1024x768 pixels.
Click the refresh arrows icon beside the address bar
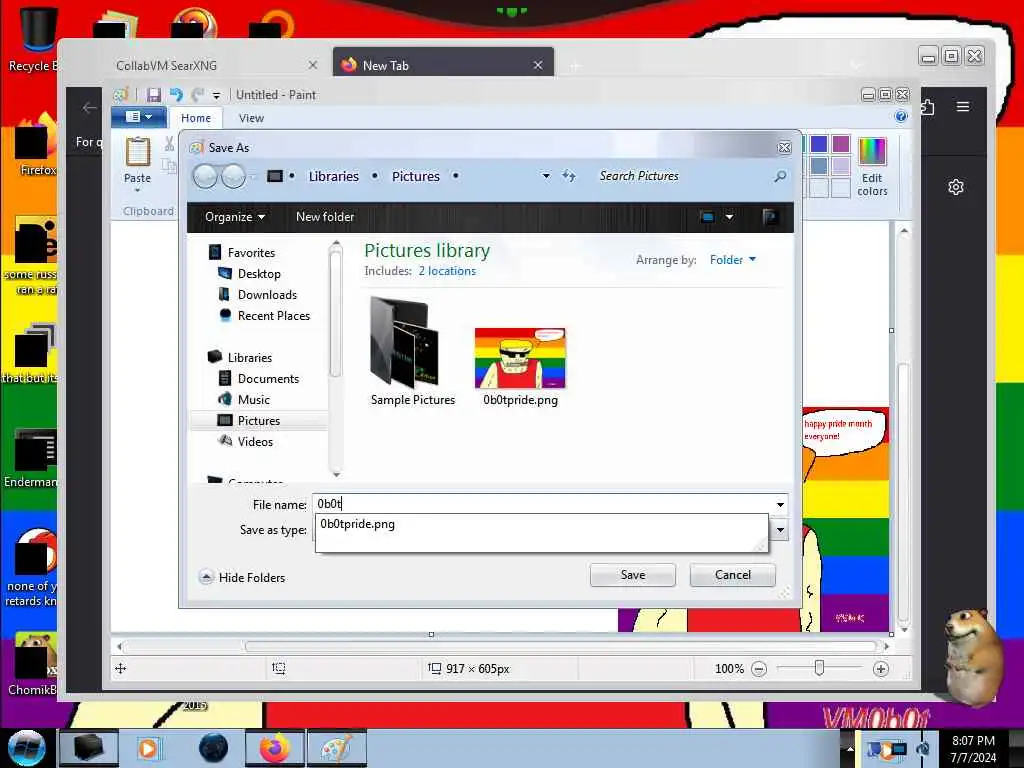569,176
